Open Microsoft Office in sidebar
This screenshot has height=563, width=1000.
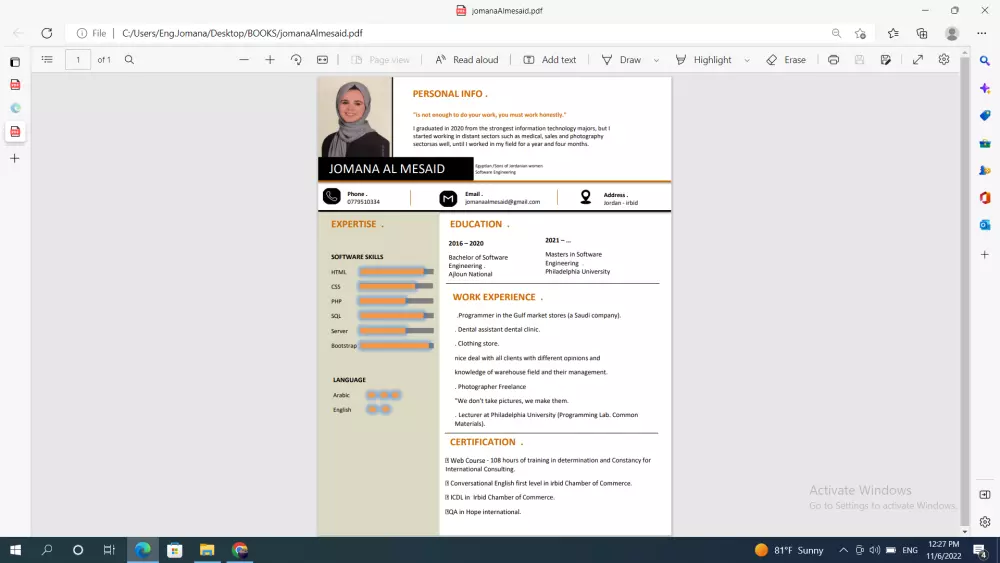point(985,198)
